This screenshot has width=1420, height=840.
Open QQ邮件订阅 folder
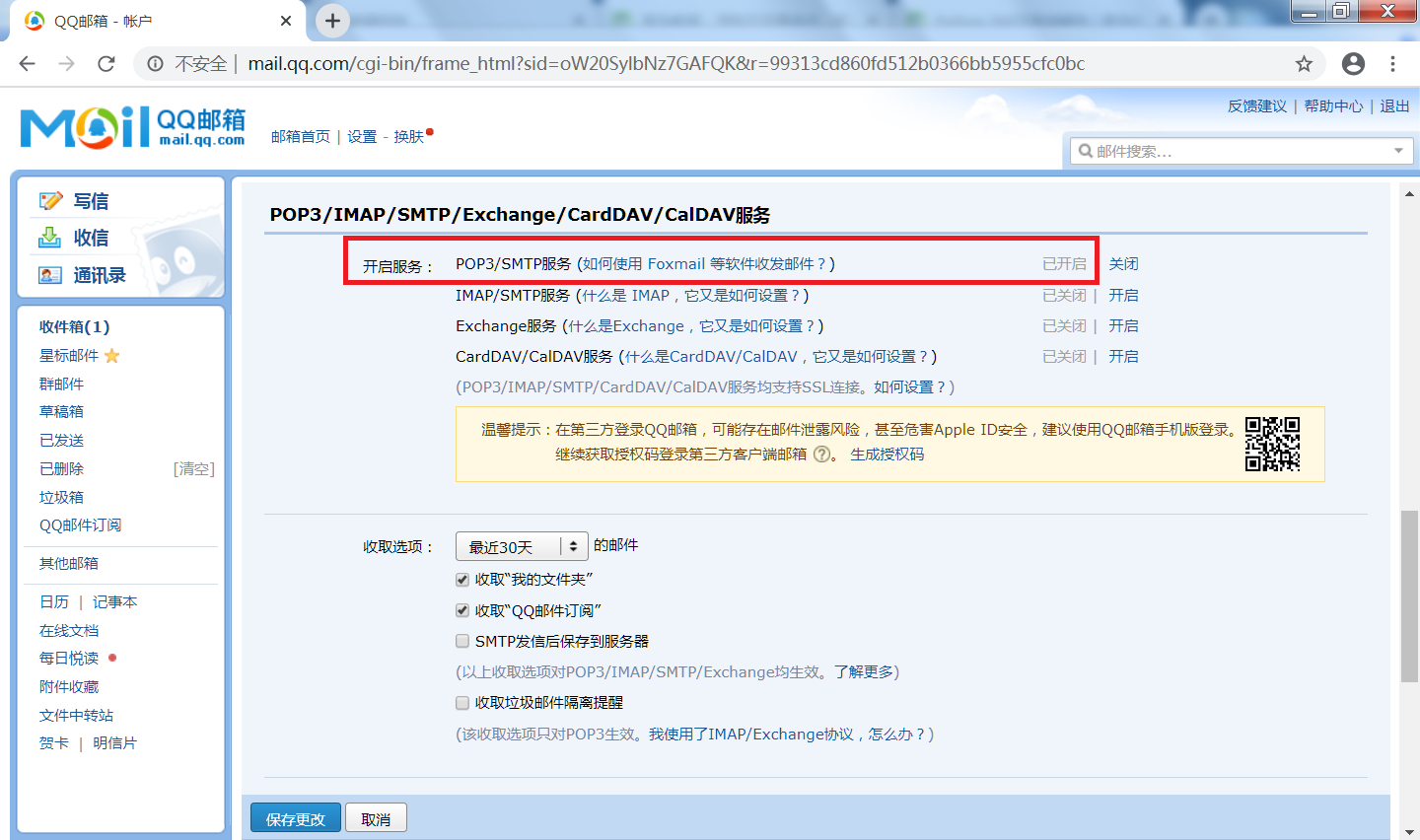point(81,525)
